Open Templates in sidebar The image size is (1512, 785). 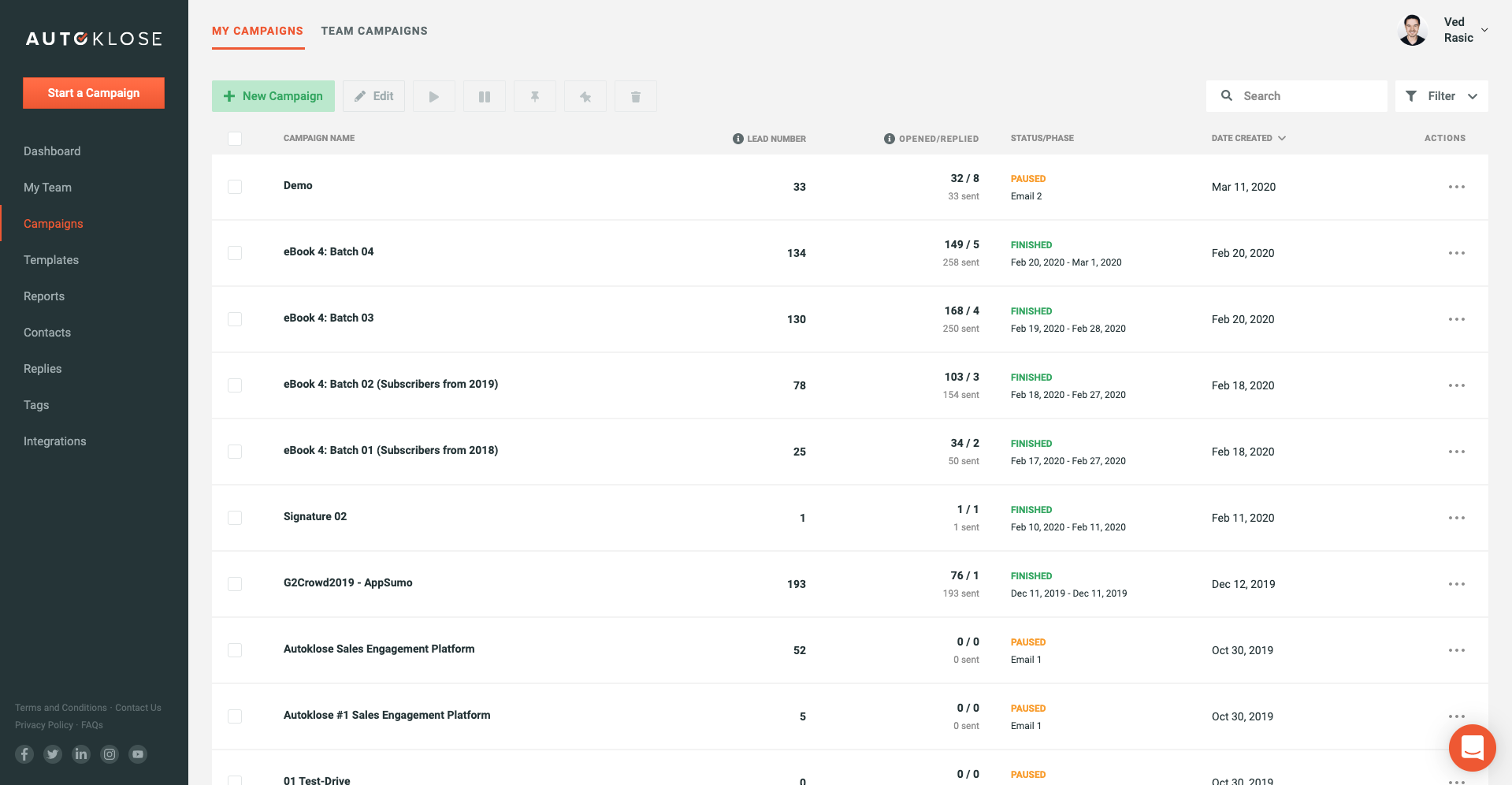coord(51,260)
